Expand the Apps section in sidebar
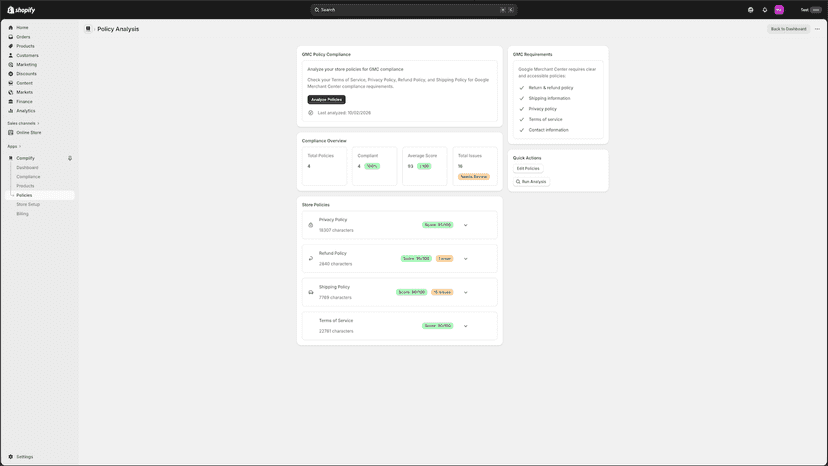Image resolution: width=828 pixels, height=466 pixels. (14, 146)
